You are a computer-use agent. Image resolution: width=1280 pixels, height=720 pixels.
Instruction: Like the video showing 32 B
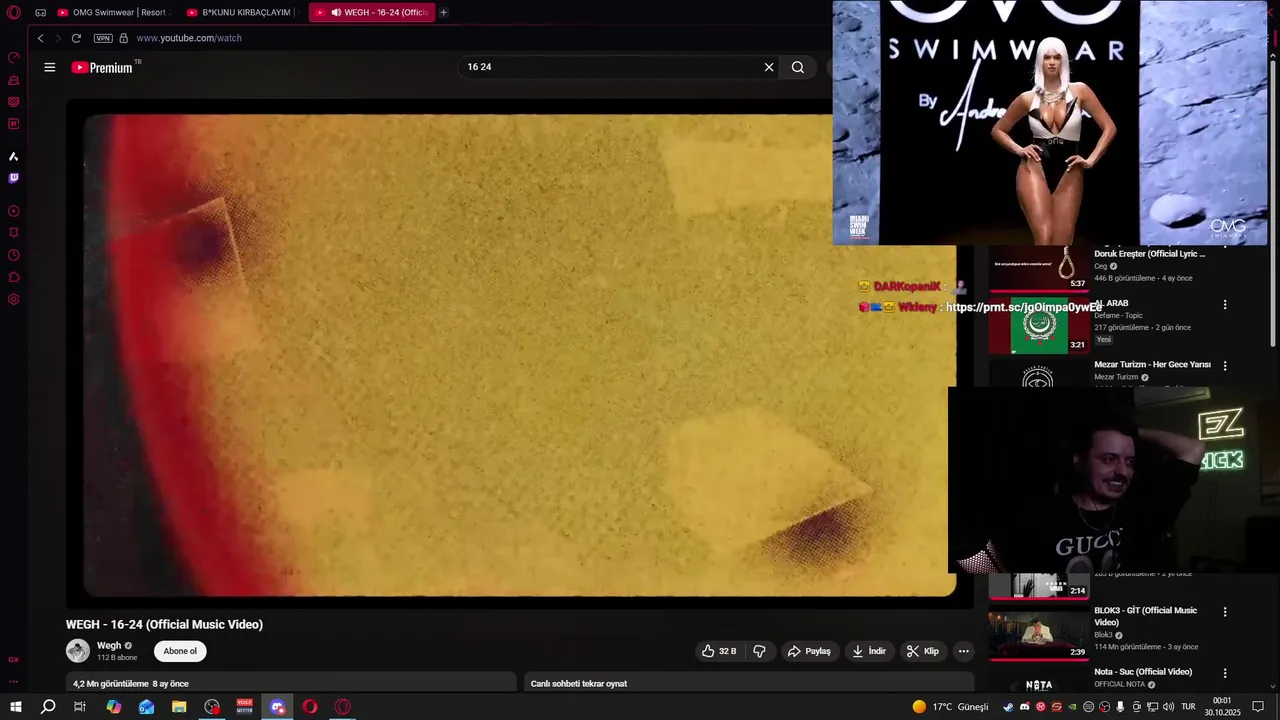pos(718,651)
